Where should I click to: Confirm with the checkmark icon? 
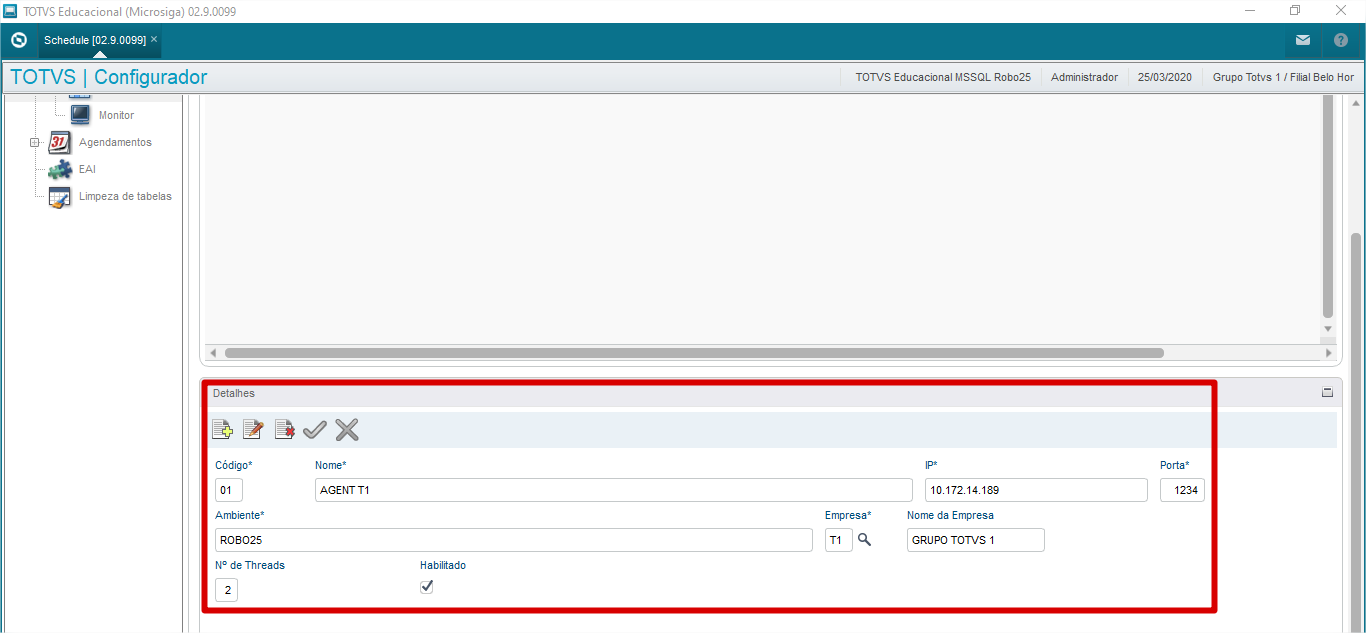[x=315, y=430]
